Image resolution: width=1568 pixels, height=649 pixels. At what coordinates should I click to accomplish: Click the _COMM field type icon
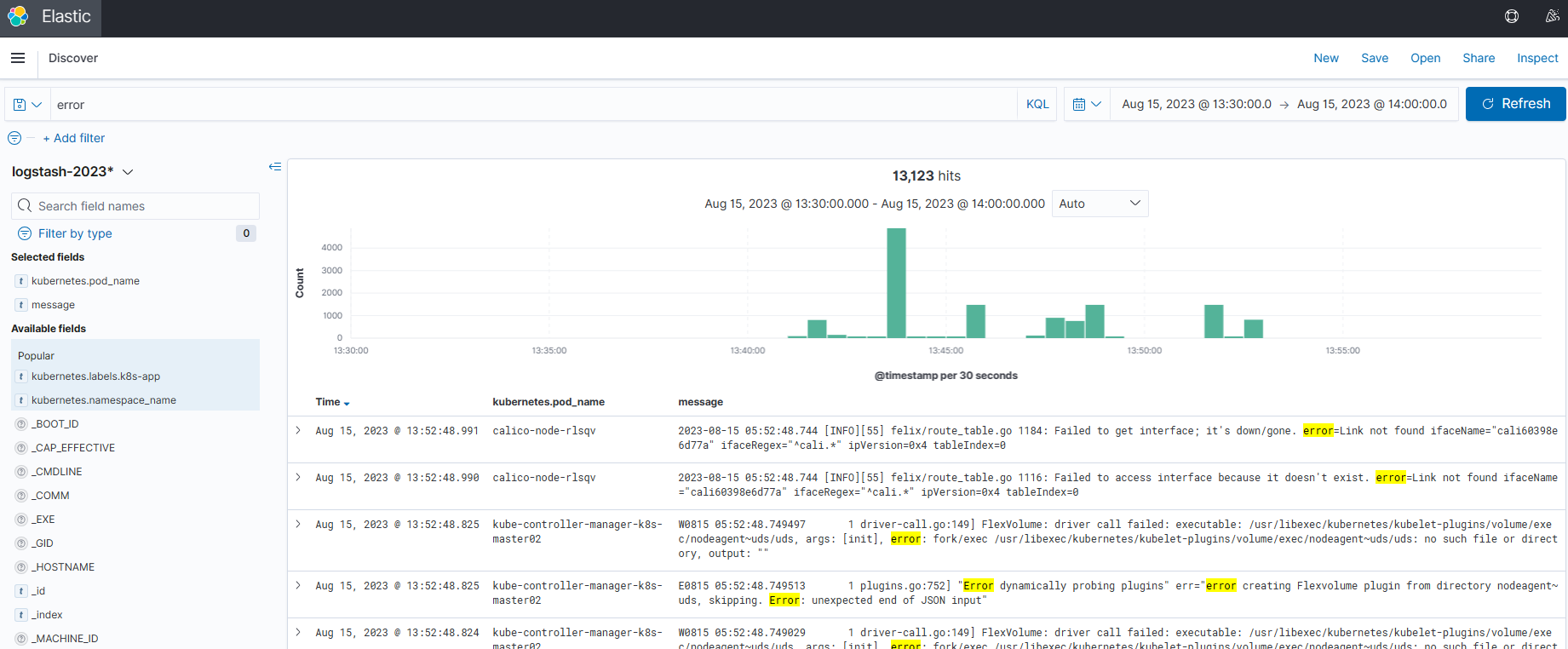click(x=21, y=496)
